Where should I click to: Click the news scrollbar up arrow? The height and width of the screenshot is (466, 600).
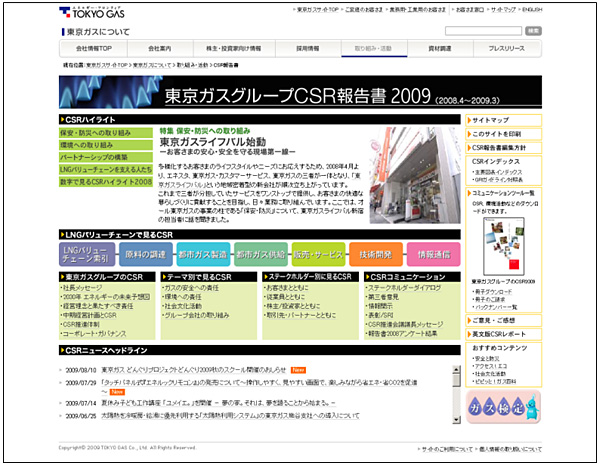click(x=456, y=369)
